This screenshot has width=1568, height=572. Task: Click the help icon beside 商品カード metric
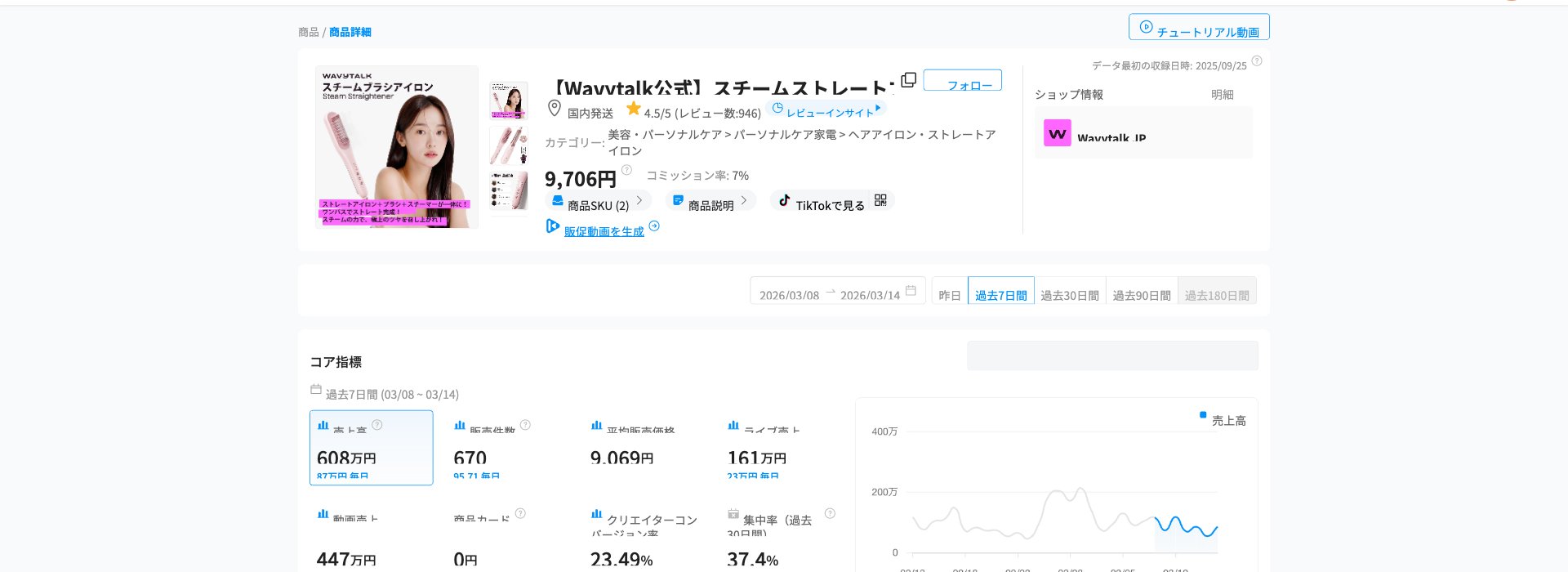coord(520,513)
